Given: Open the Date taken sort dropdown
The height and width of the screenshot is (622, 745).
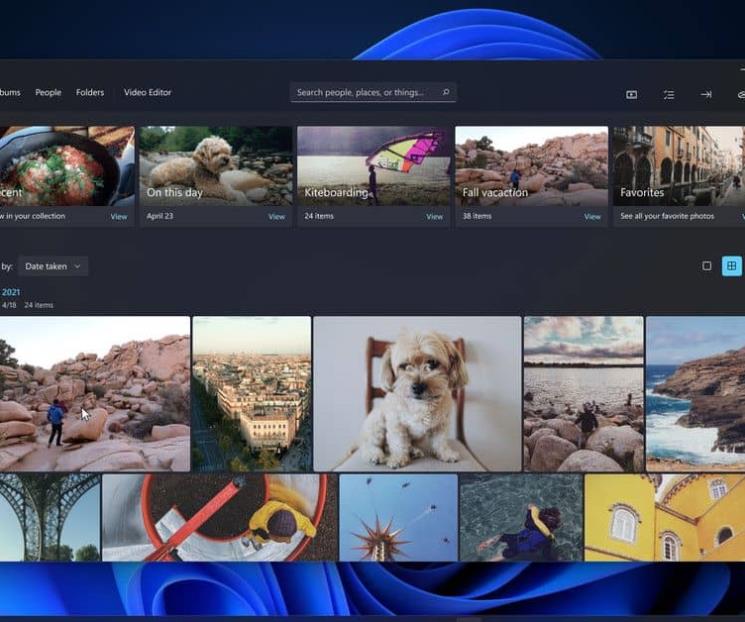Looking at the screenshot, I should point(53,266).
